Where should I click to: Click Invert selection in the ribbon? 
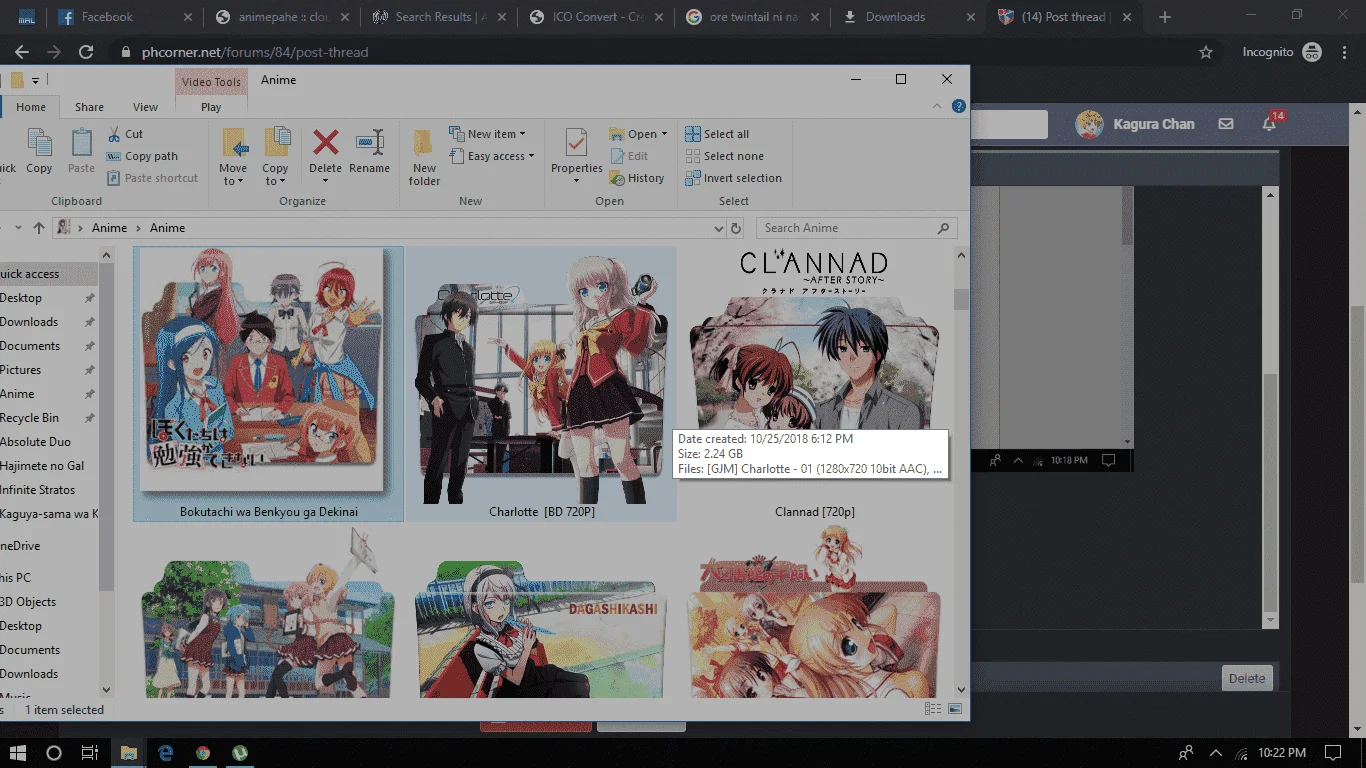tap(733, 178)
